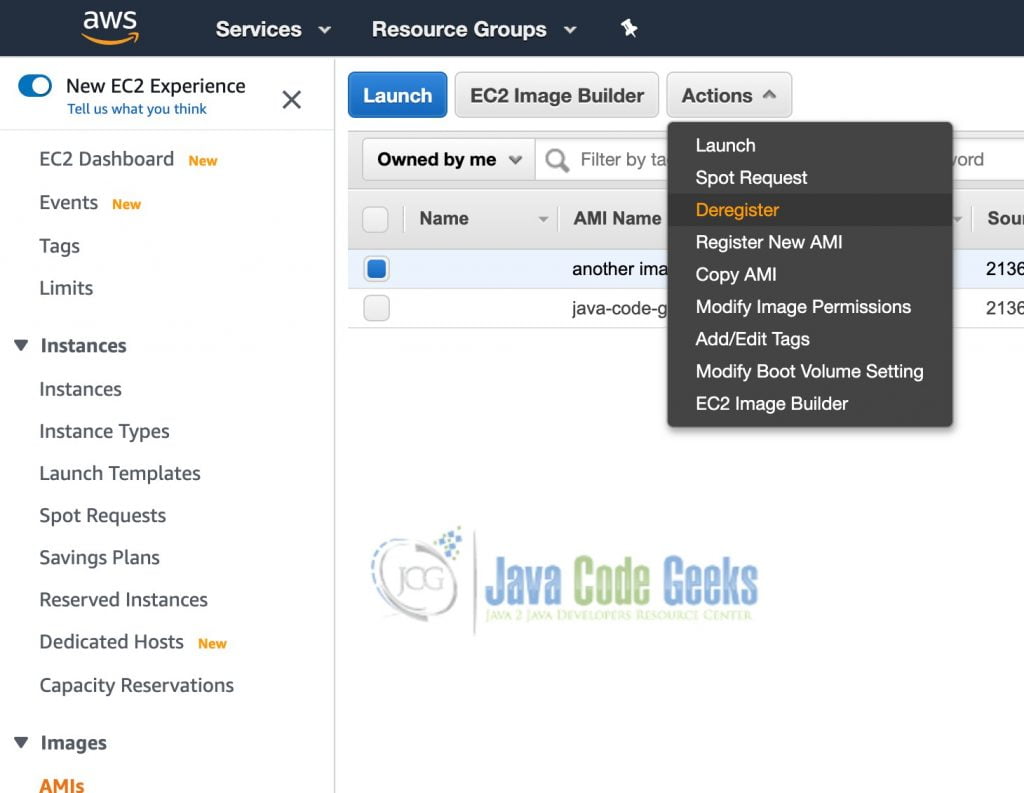Toggle off the New EC2 Experience switch

(x=31, y=88)
